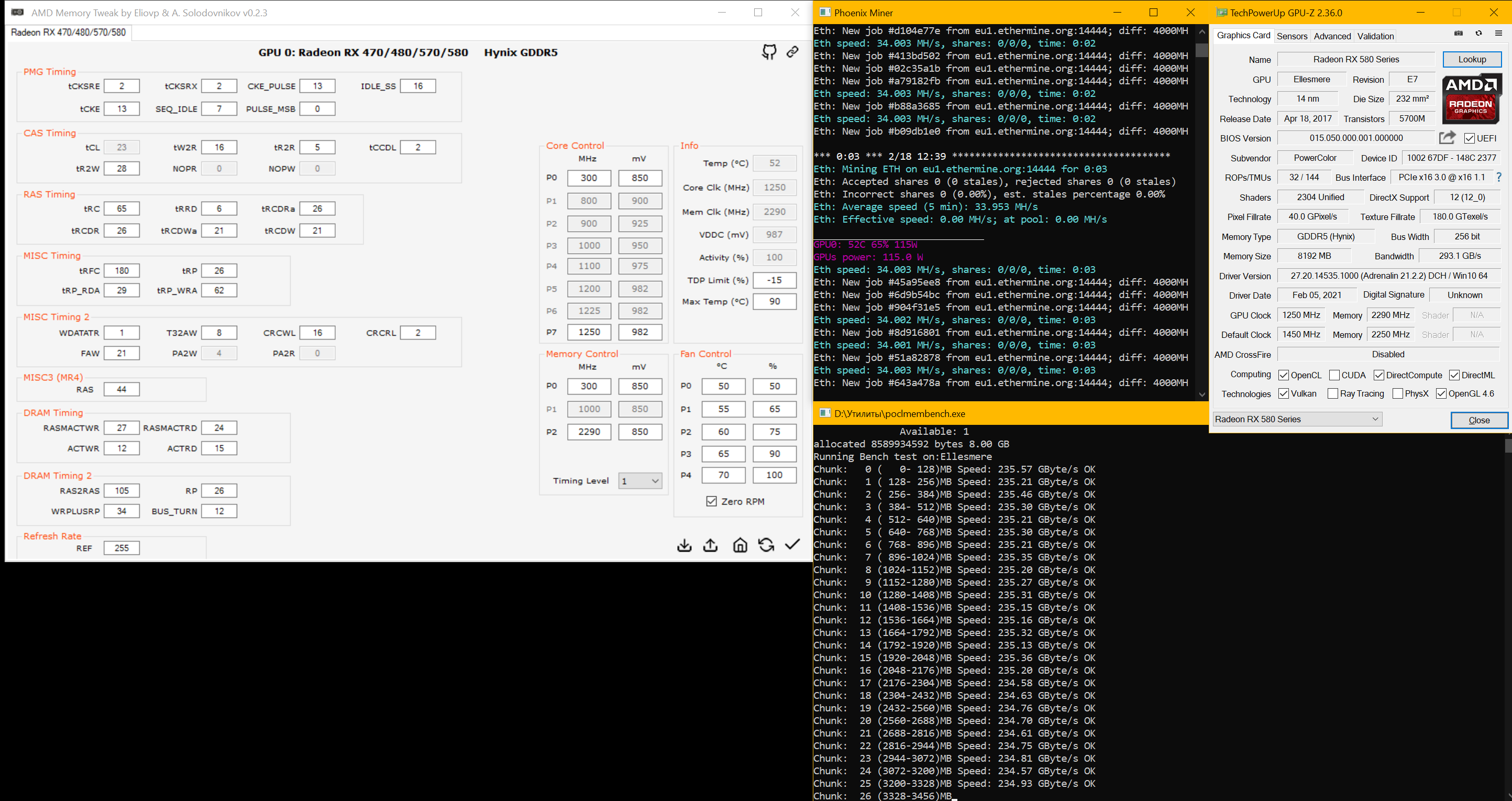Viewport: 1512px width, 801px height.
Task: Click the BIOS export share icon
Action: 1447,137
